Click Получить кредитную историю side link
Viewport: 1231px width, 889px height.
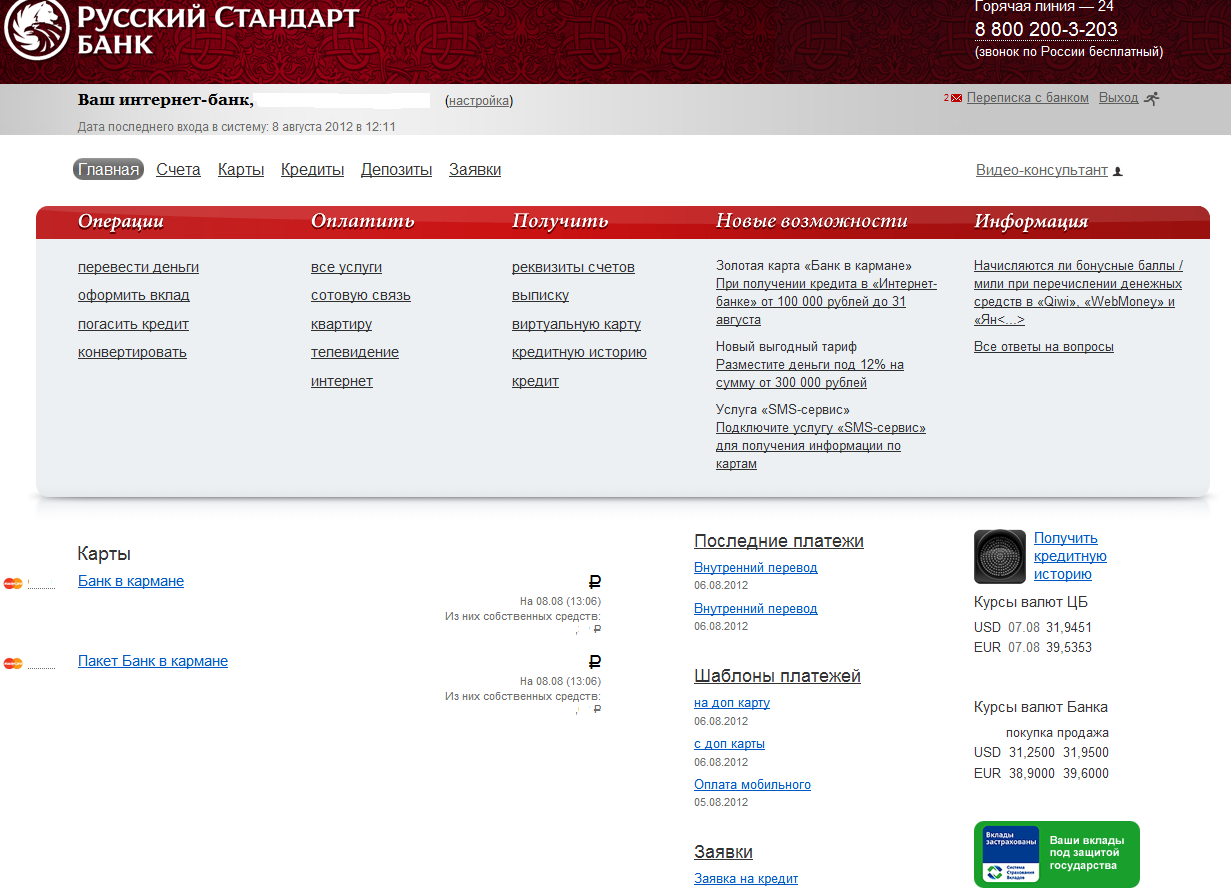click(x=1070, y=556)
